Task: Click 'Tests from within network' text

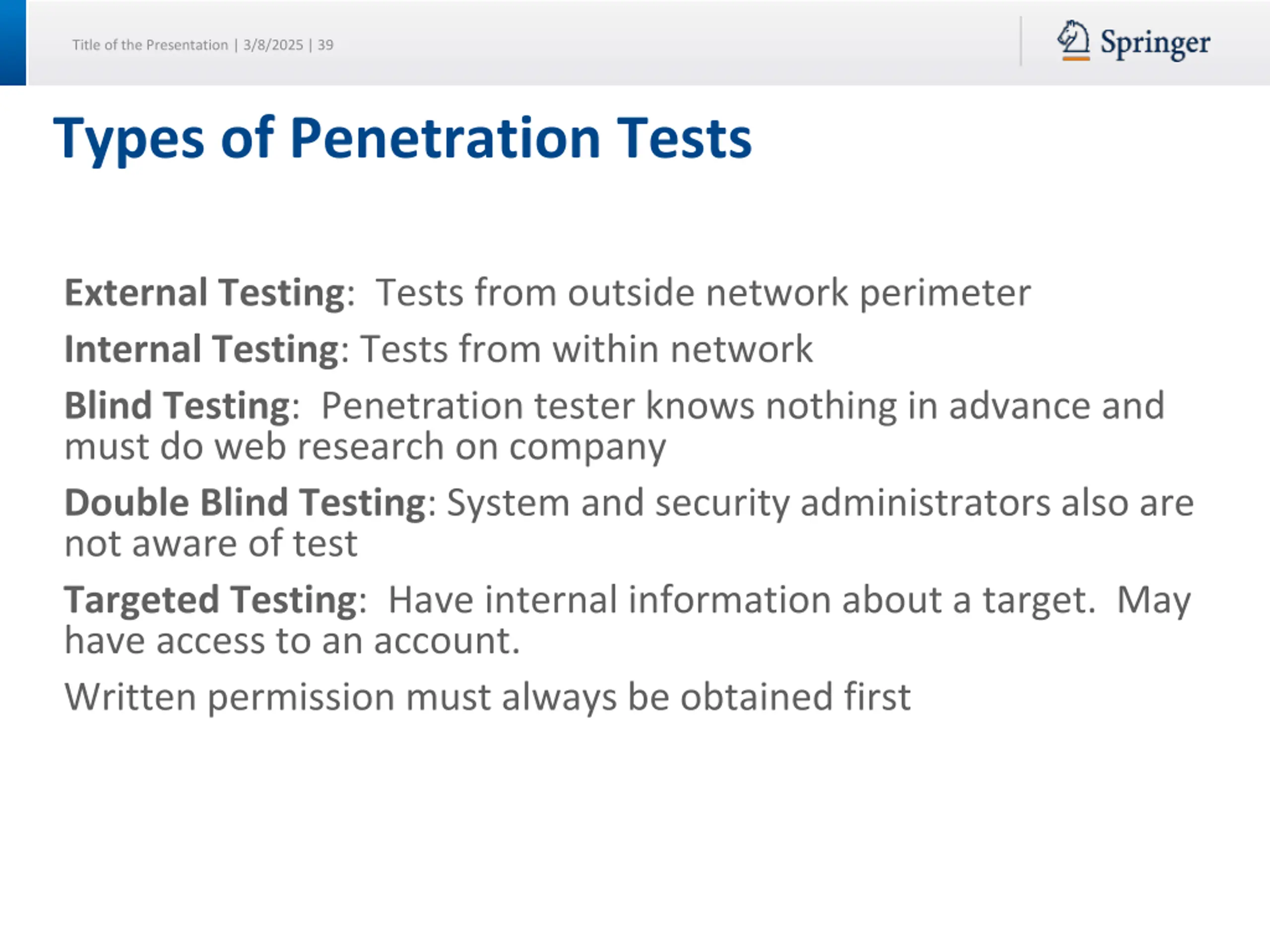Action: (586, 349)
